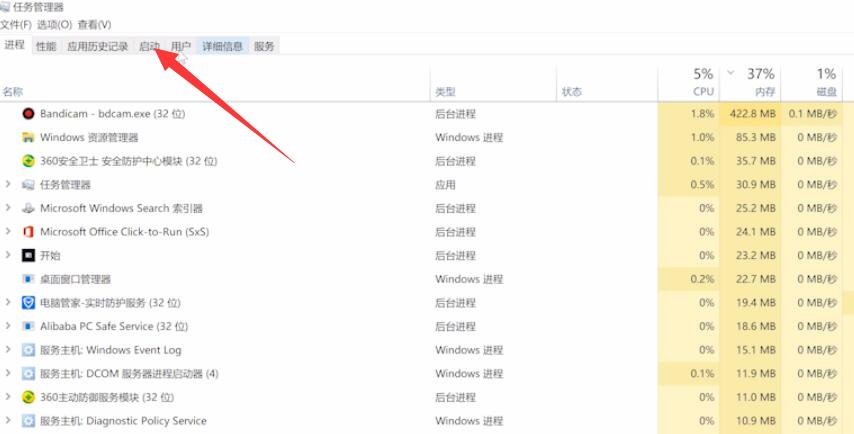Click the 1.8% CPU value

(x=702, y=114)
